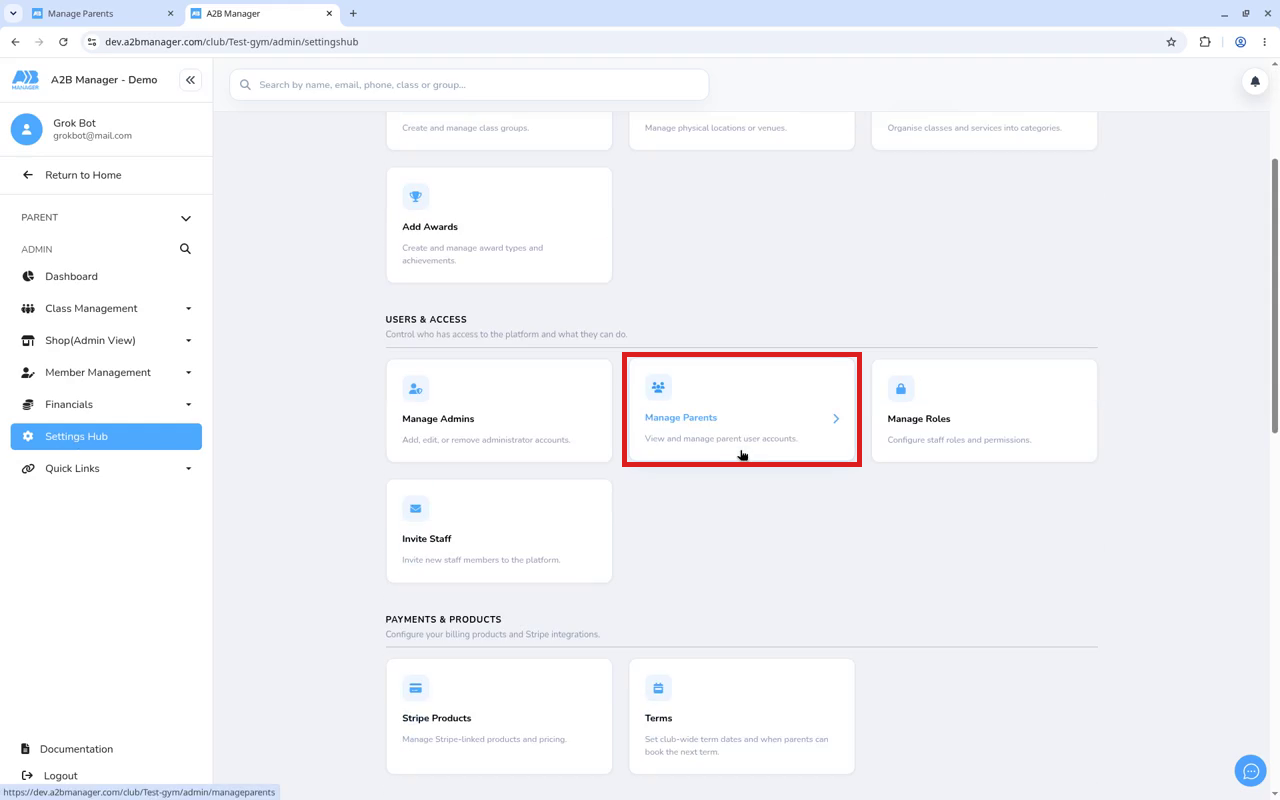The height and width of the screenshot is (800, 1280).
Task: Expand the PARENT section chevron
Action: [x=185, y=218]
